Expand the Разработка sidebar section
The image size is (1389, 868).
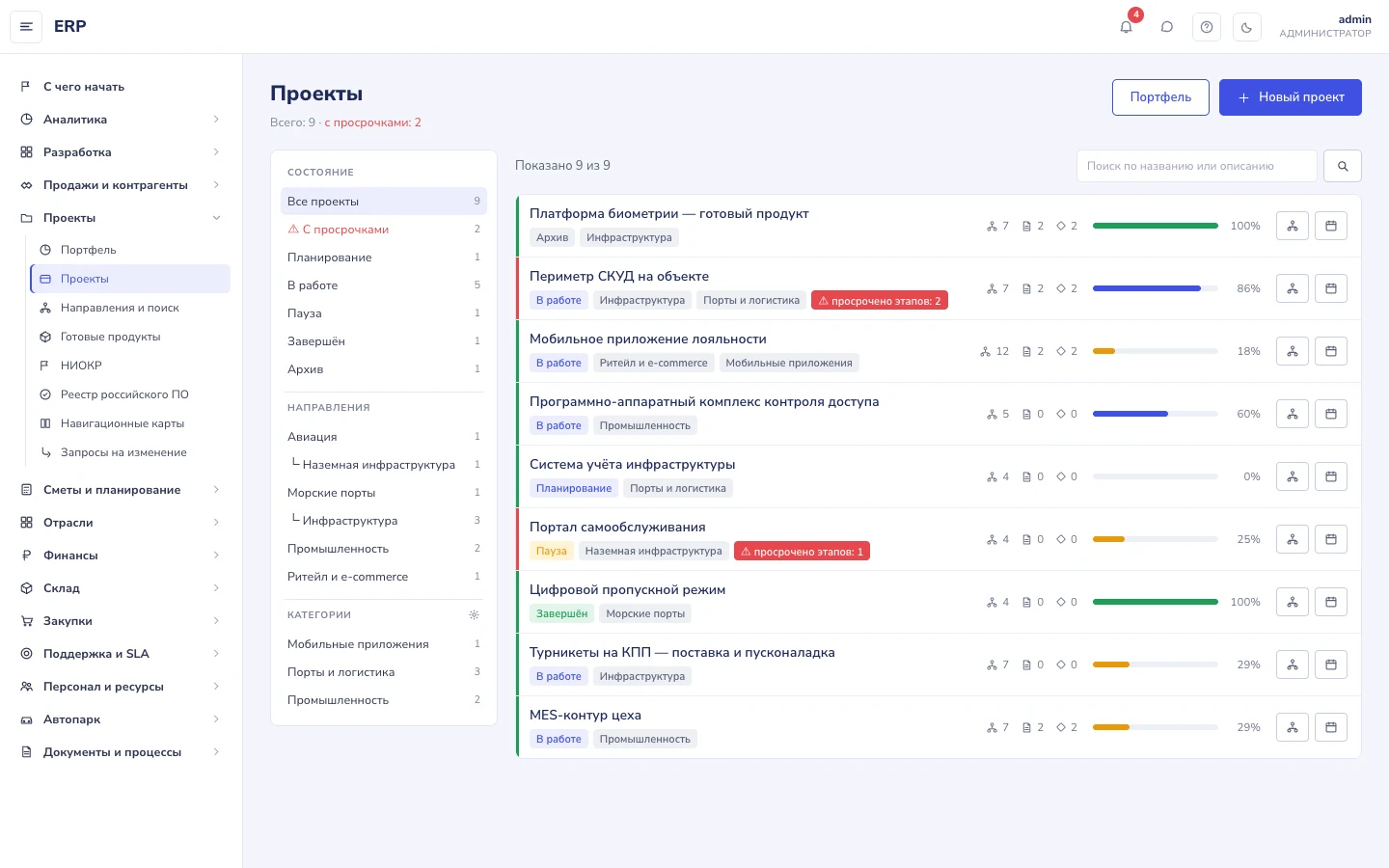pos(121,152)
